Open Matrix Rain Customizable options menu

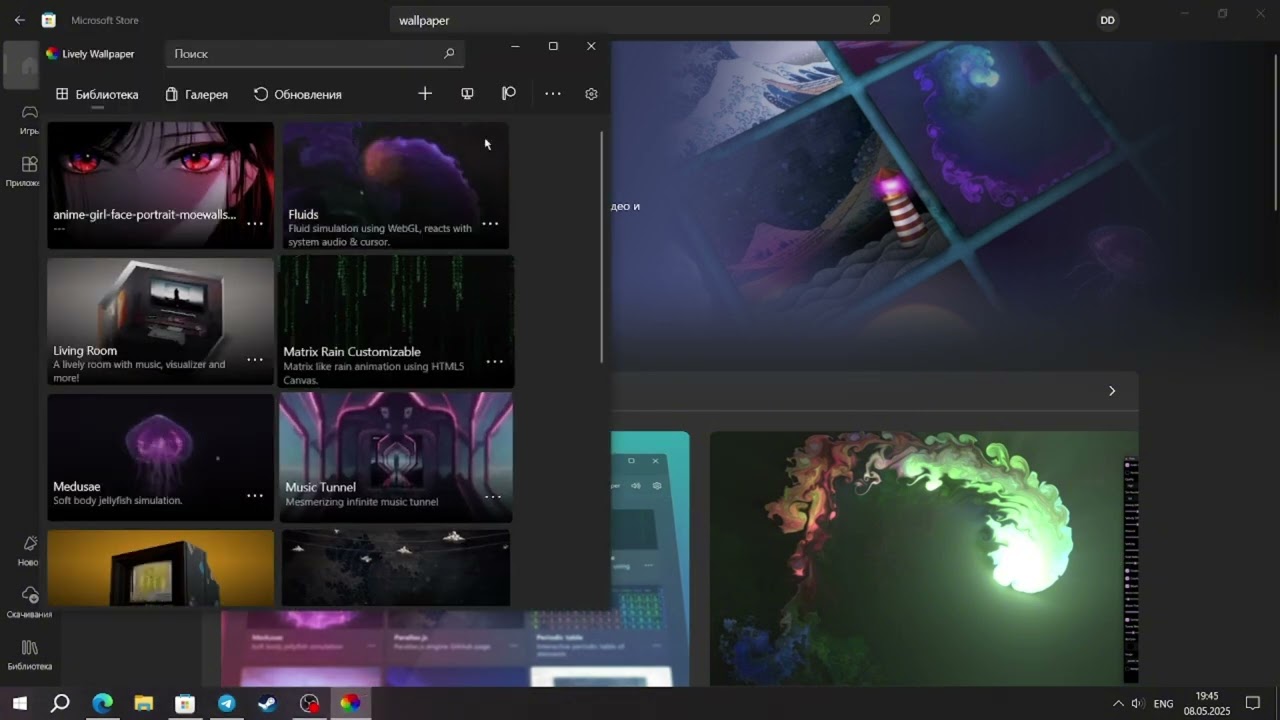pos(494,362)
